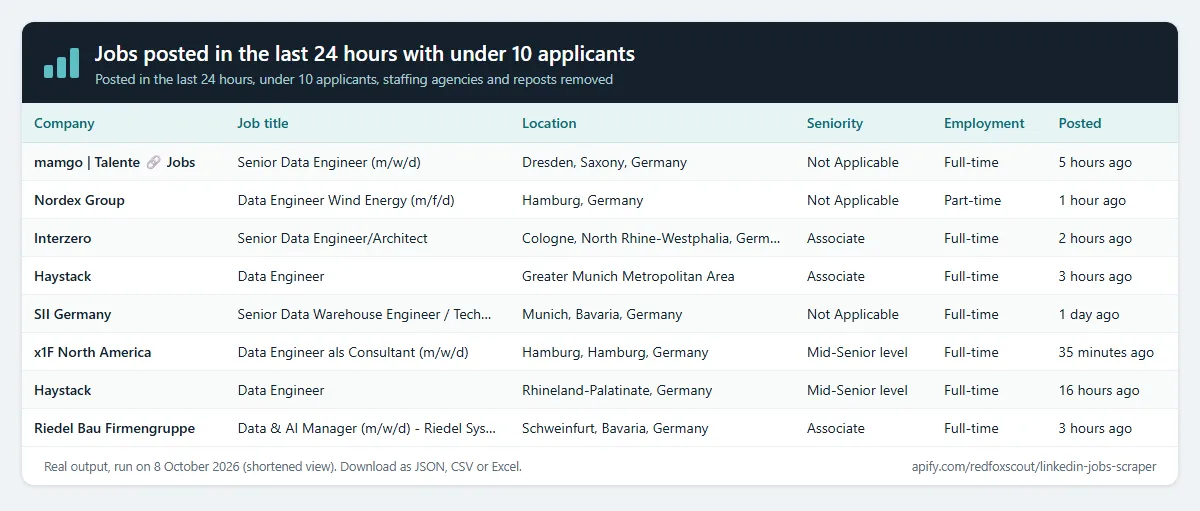Screen dimensions: 1200x511
Task: Click Associate seniority in the Interzero row
Action: (x=836, y=238)
